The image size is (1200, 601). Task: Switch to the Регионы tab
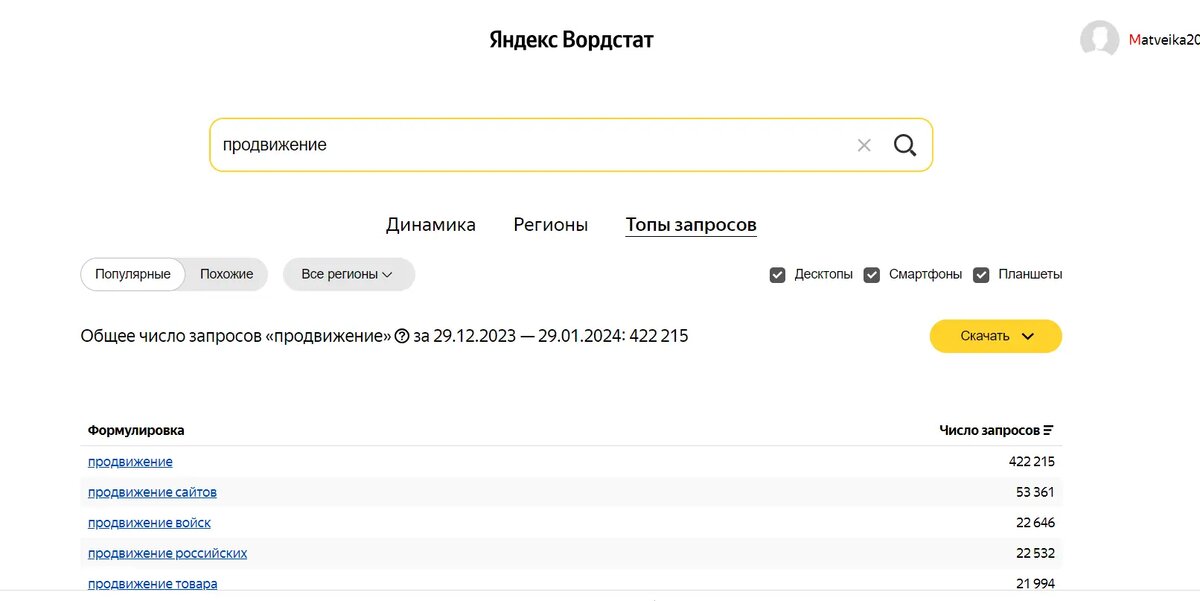click(x=551, y=225)
